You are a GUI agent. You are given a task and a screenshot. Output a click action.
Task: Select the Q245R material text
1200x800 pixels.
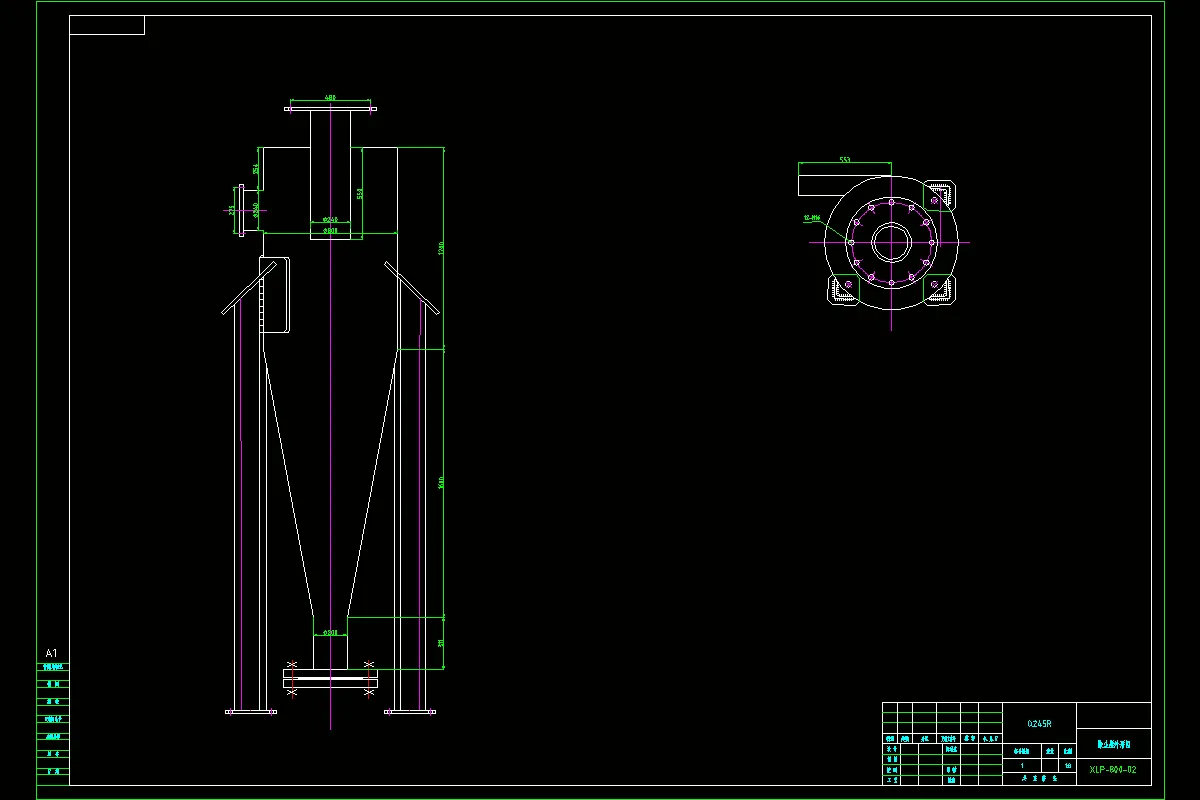tap(1040, 723)
